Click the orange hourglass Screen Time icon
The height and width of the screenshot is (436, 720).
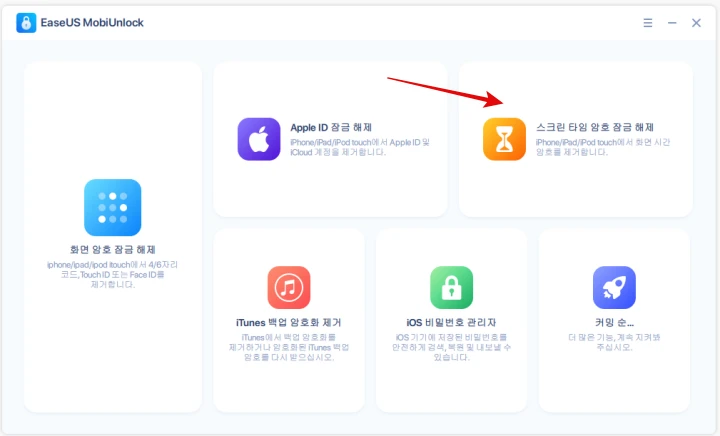(x=504, y=139)
